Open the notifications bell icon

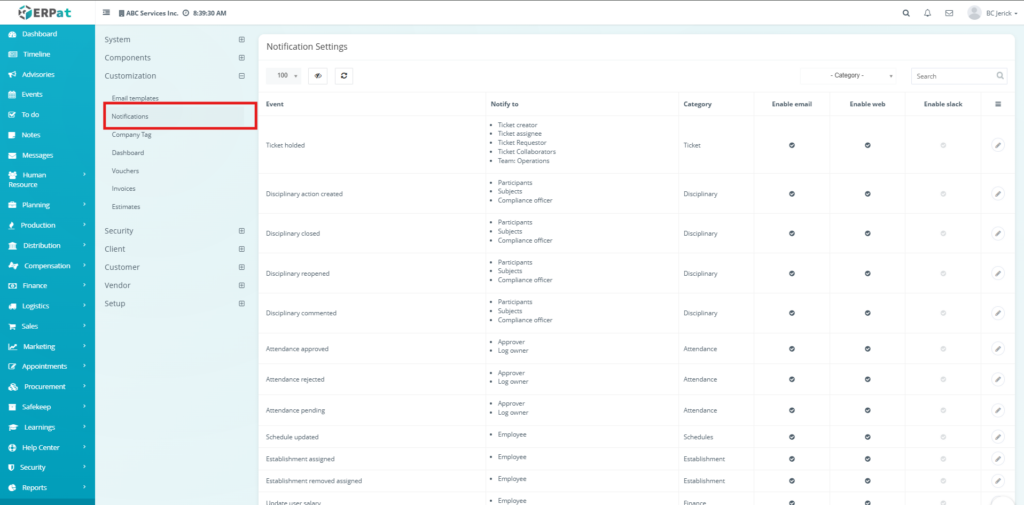tap(927, 13)
